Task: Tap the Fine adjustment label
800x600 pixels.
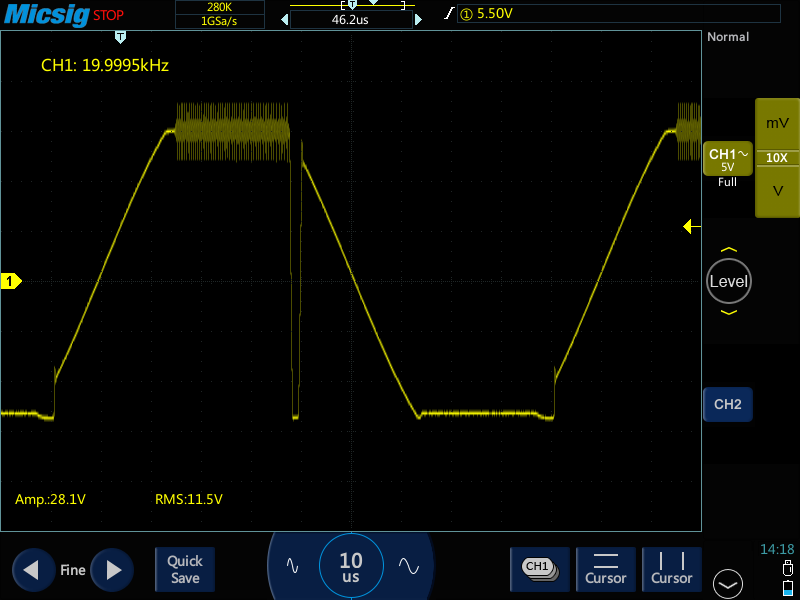Action: [x=73, y=570]
